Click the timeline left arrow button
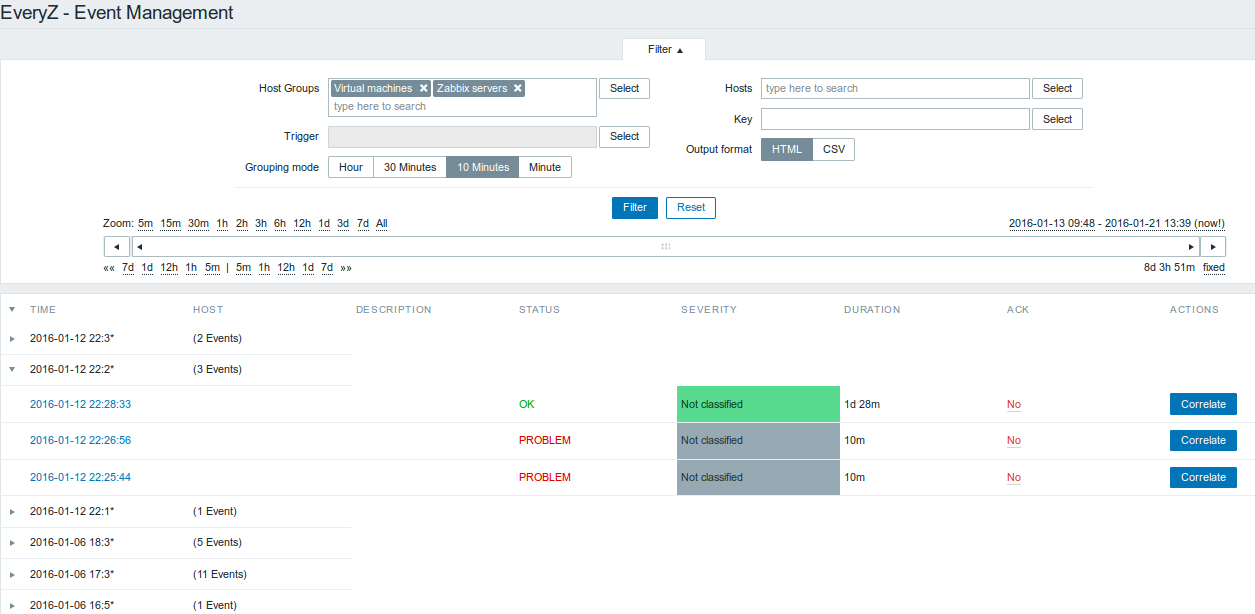 coord(117,246)
